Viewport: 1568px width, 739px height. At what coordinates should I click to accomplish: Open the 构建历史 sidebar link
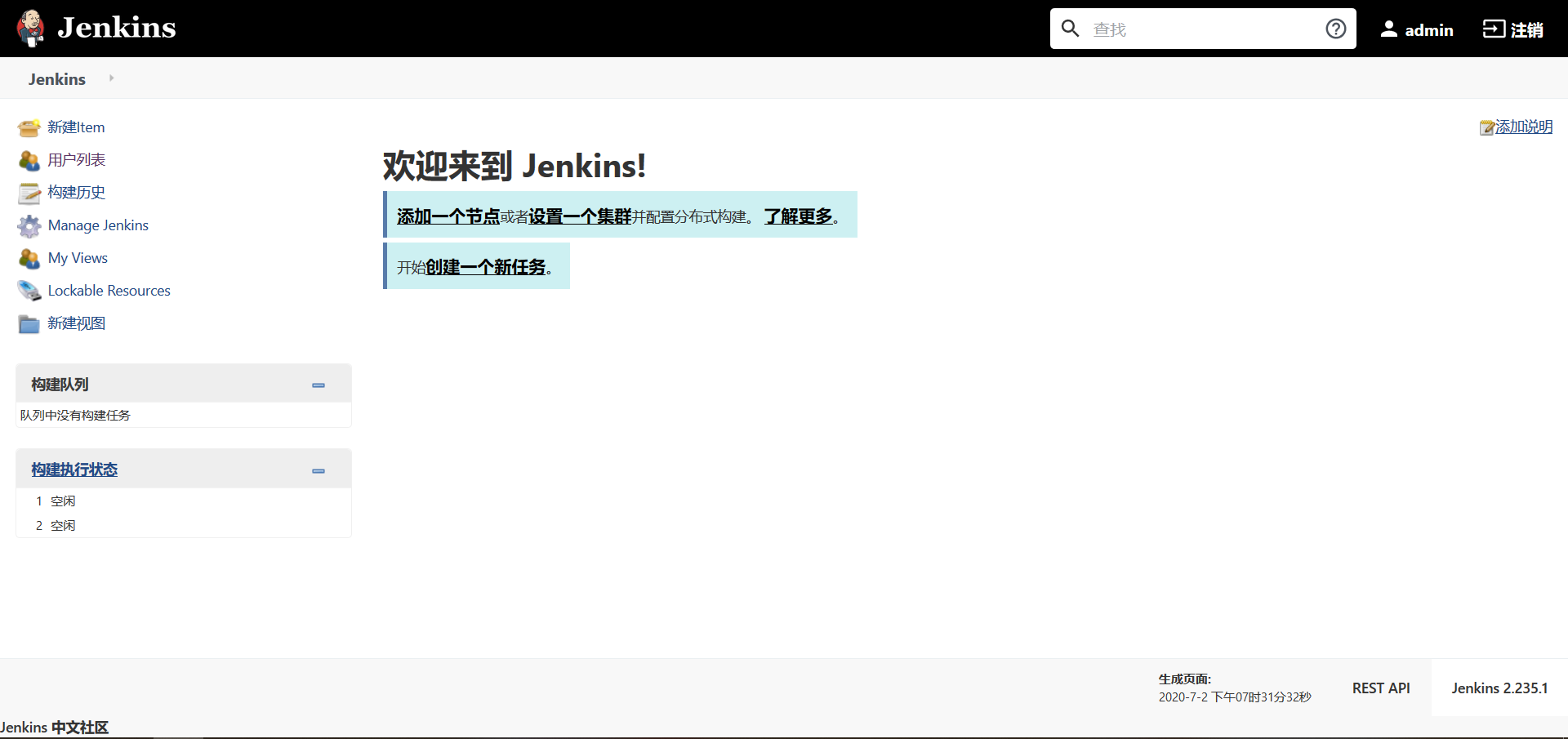pos(77,193)
